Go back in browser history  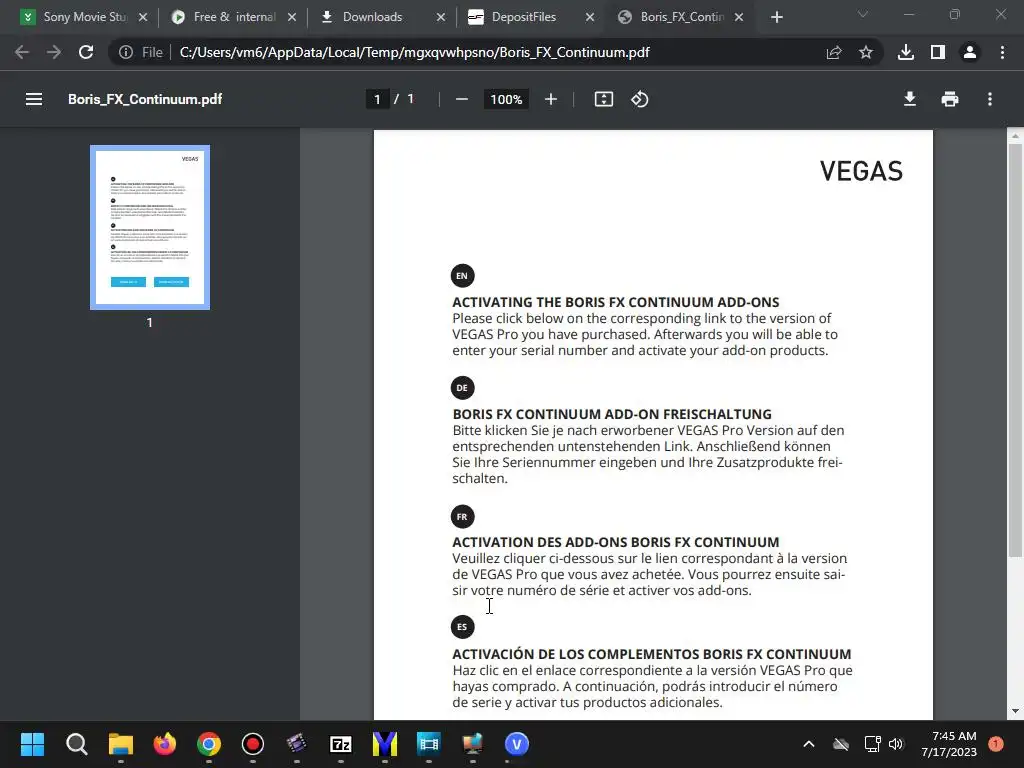[22, 52]
